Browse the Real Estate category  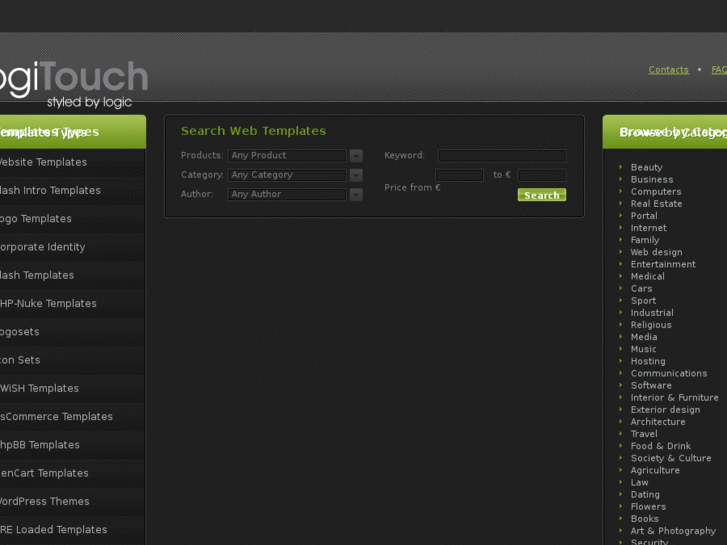point(656,204)
